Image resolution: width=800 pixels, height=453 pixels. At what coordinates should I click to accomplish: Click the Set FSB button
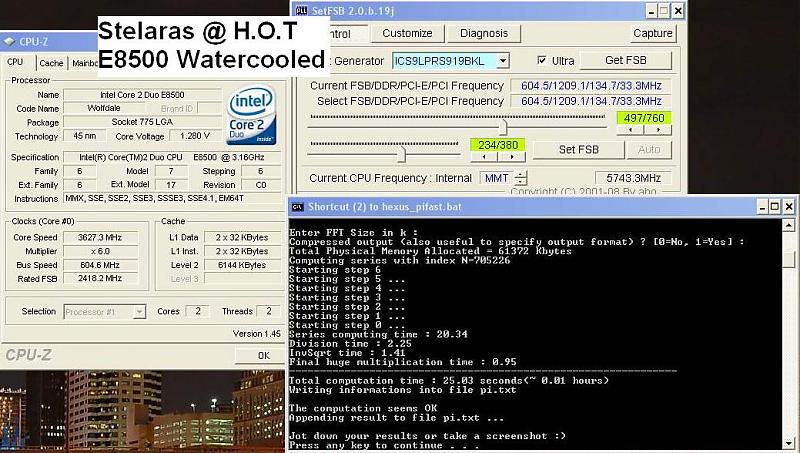tap(579, 149)
